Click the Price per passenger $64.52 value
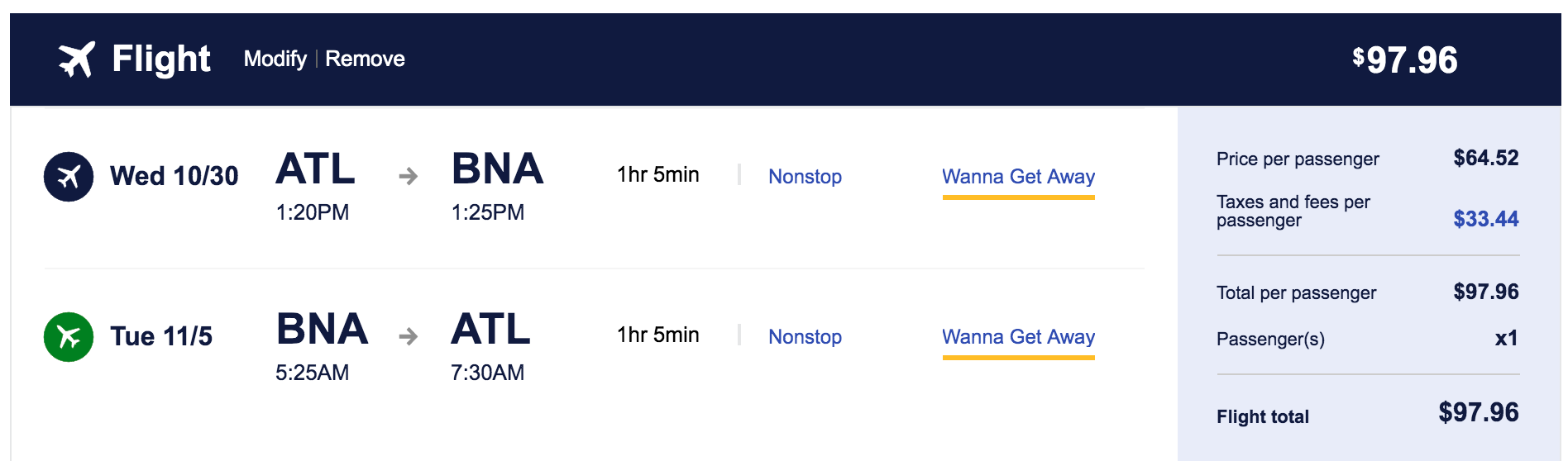 [x=1485, y=158]
